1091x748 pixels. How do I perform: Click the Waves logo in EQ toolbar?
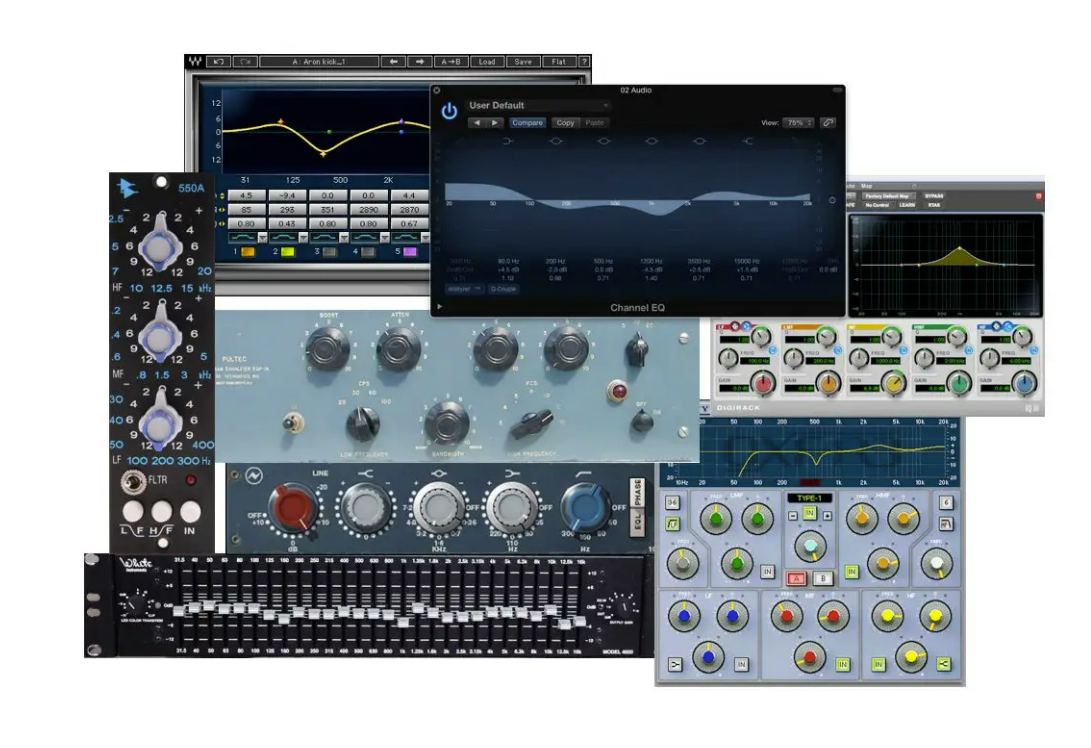coord(196,62)
